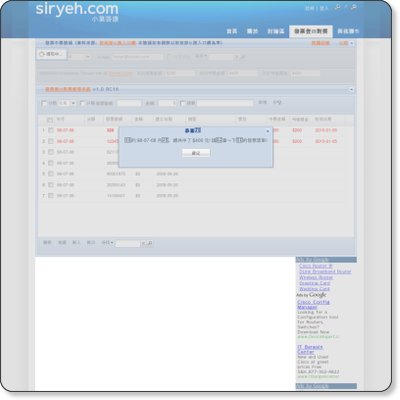
Task: Toggle the select-all checkbox in the table header
Action: pyautogui.click(x=50, y=119)
